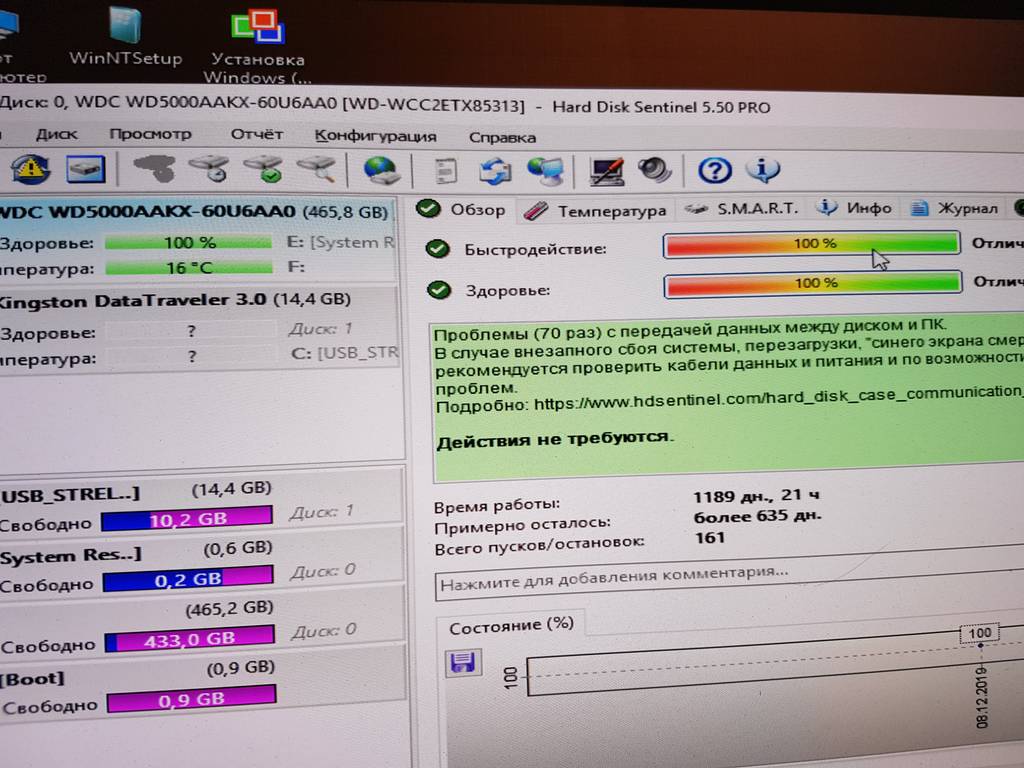Click the disk with green checkmark toolbar icon
Viewport: 1024px width, 768px height.
[x=263, y=168]
